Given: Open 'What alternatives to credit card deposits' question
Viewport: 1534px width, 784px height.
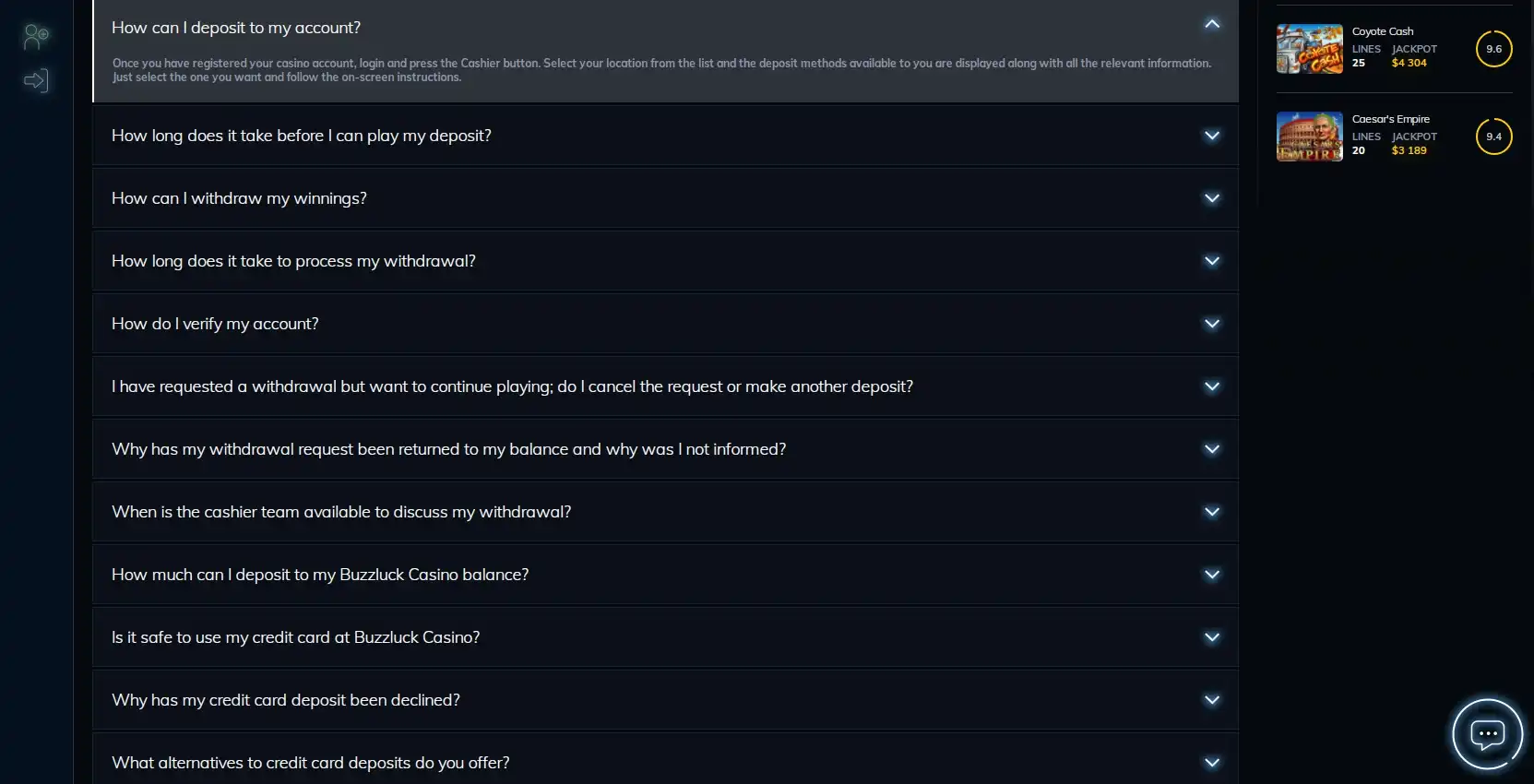Looking at the screenshot, I should pyautogui.click(x=310, y=763).
